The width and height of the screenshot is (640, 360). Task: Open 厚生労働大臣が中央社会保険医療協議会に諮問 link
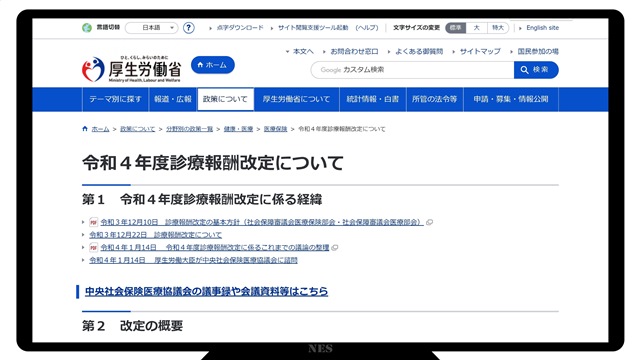193,260
